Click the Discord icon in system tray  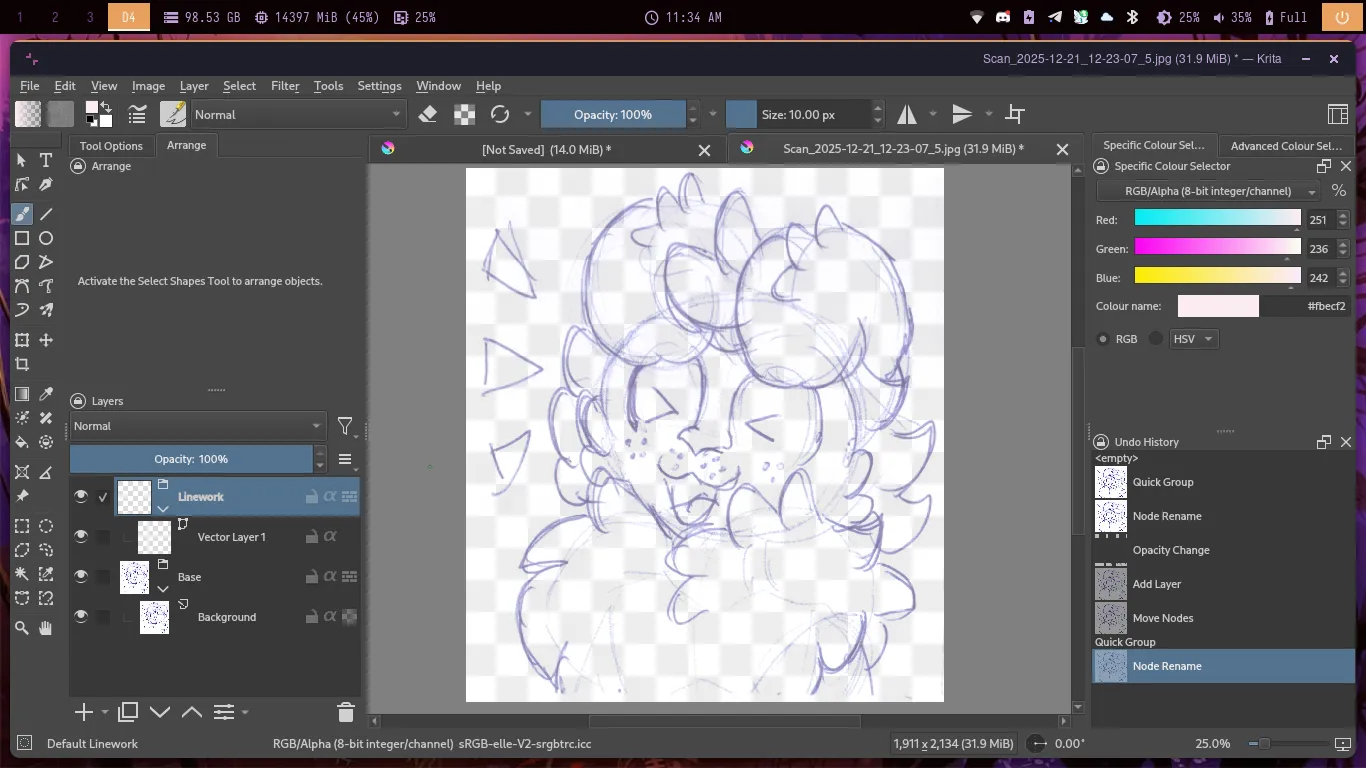[1003, 17]
